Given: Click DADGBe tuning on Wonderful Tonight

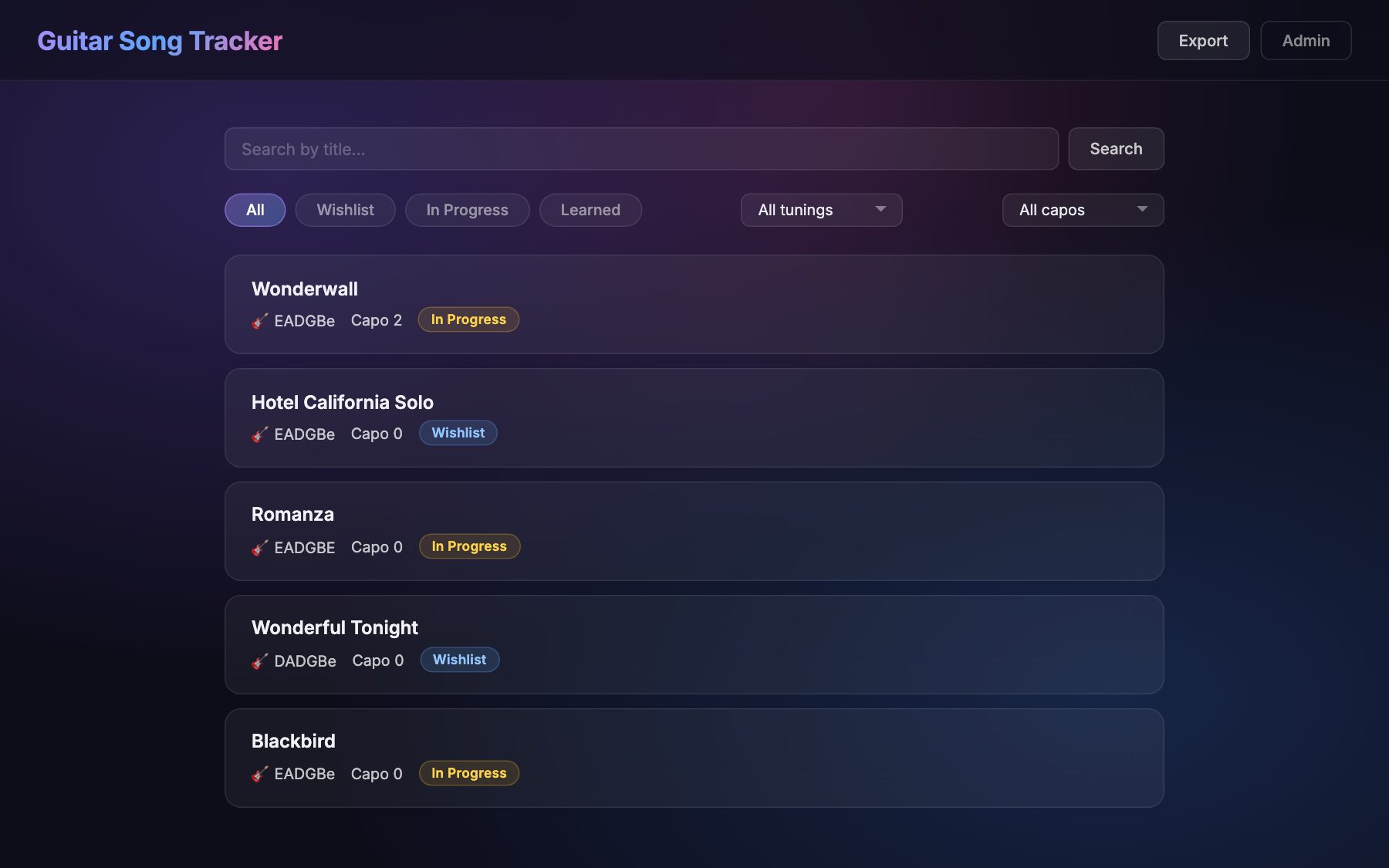Looking at the screenshot, I should [x=306, y=661].
